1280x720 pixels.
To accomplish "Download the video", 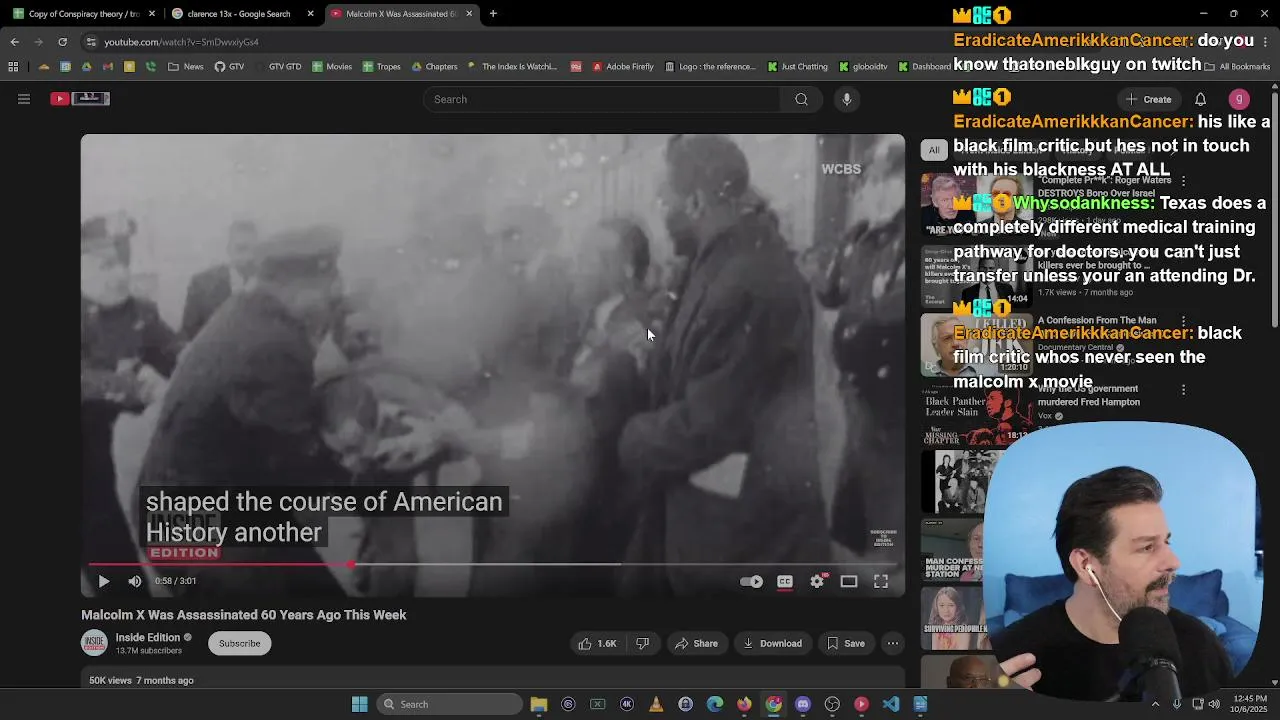I will pos(771,643).
